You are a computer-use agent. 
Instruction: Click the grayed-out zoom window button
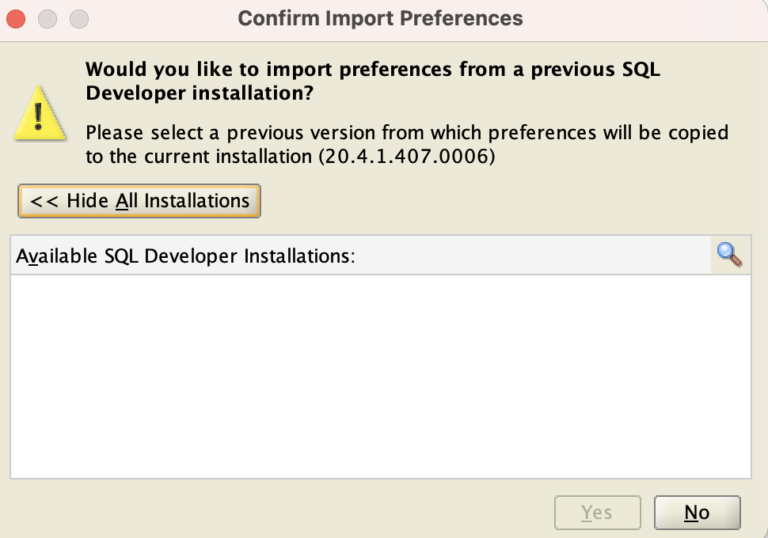point(79,19)
